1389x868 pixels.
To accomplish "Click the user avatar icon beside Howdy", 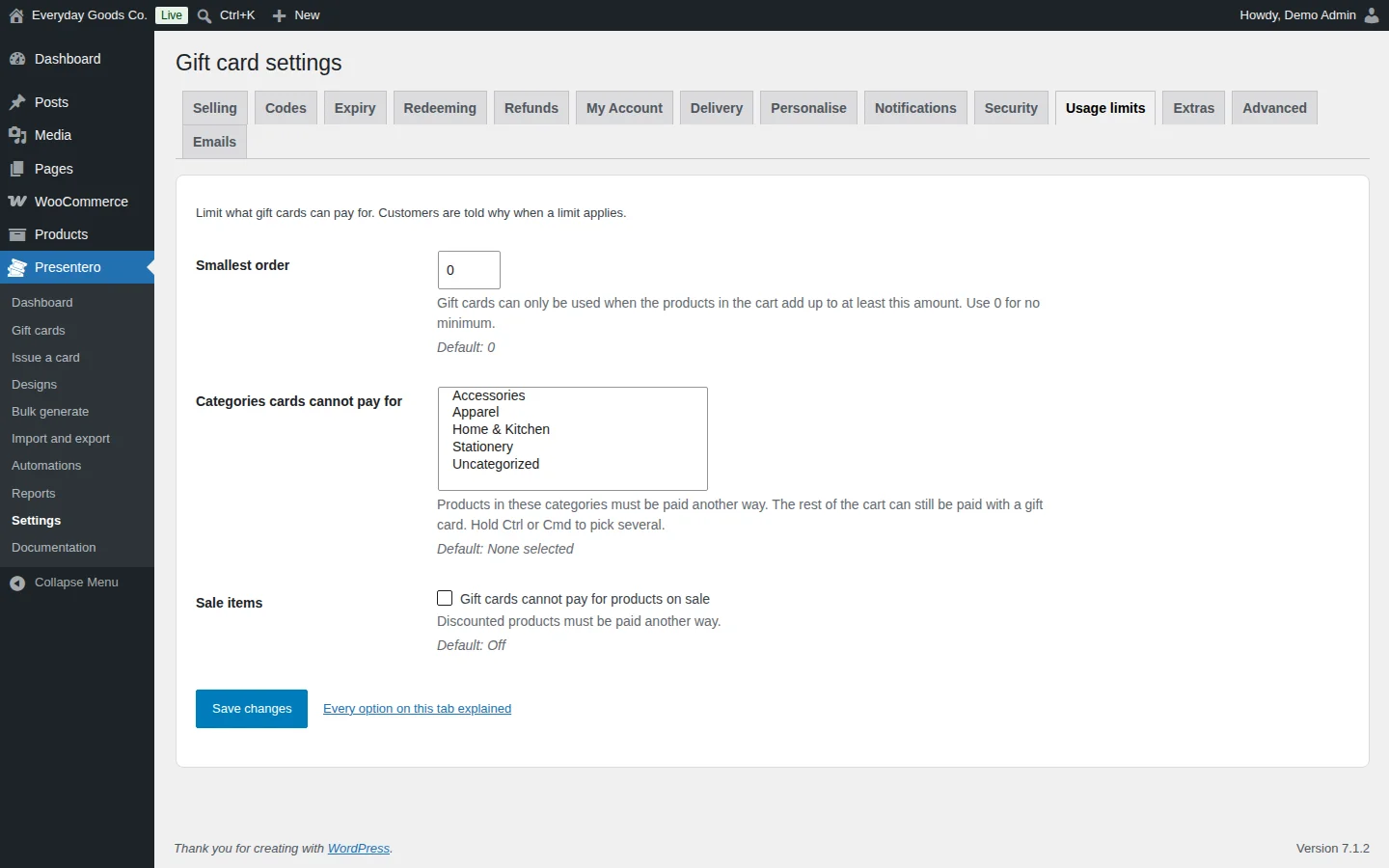I will click(x=1372, y=15).
